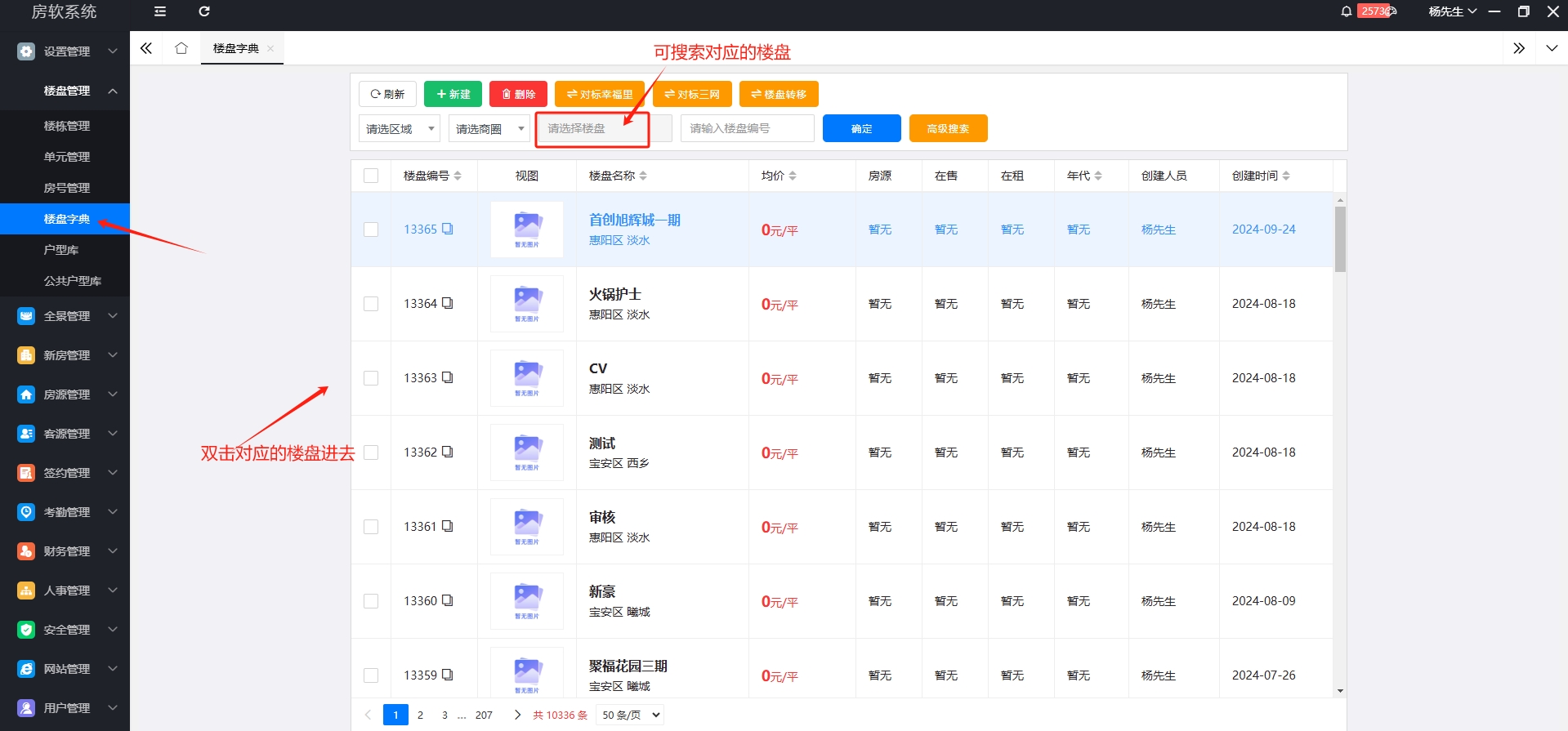Click the 考勤管理 sidebar icon

click(x=26, y=512)
